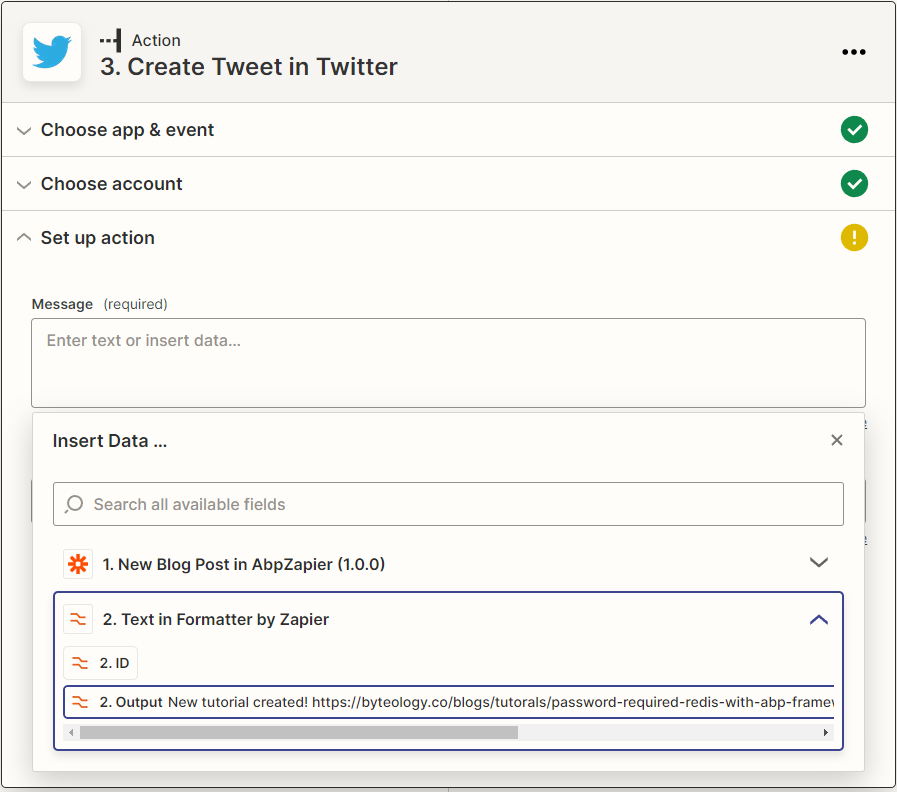897x792 pixels.
Task: Click the Insert Data ... heading
Action: (110, 441)
